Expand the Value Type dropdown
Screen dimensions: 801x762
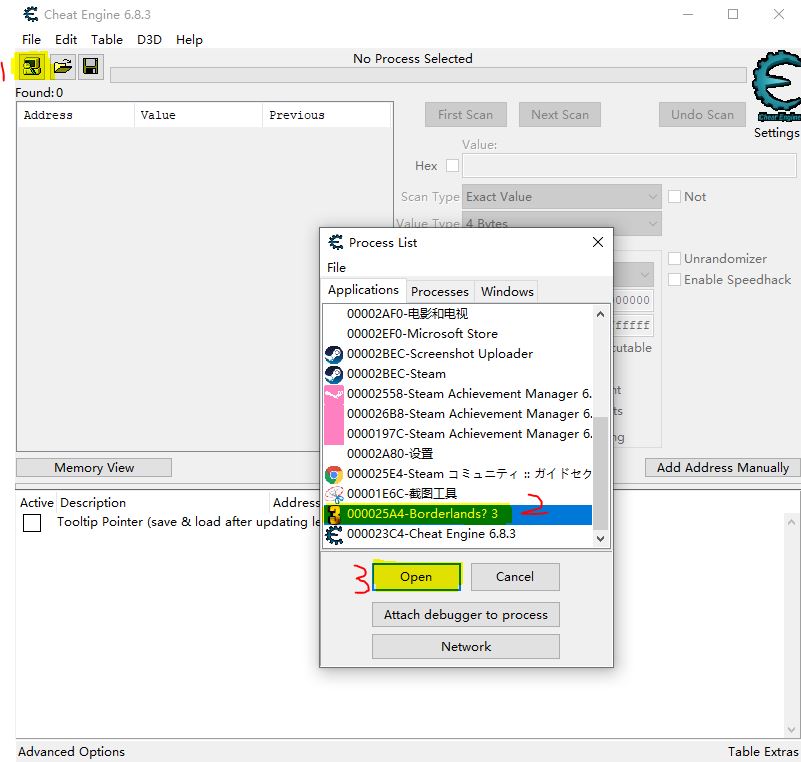click(x=561, y=224)
